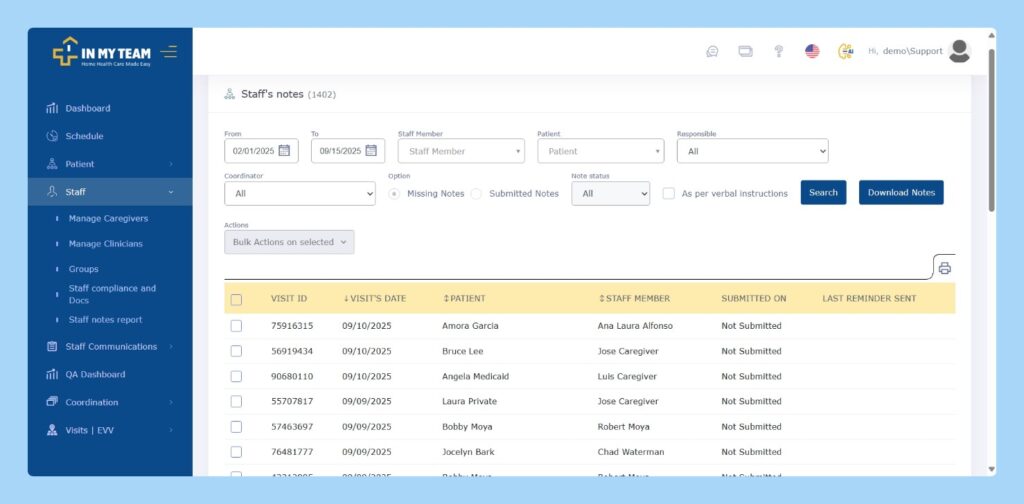Click the user profile avatar
The height and width of the screenshot is (504, 1024).
[x=959, y=51]
